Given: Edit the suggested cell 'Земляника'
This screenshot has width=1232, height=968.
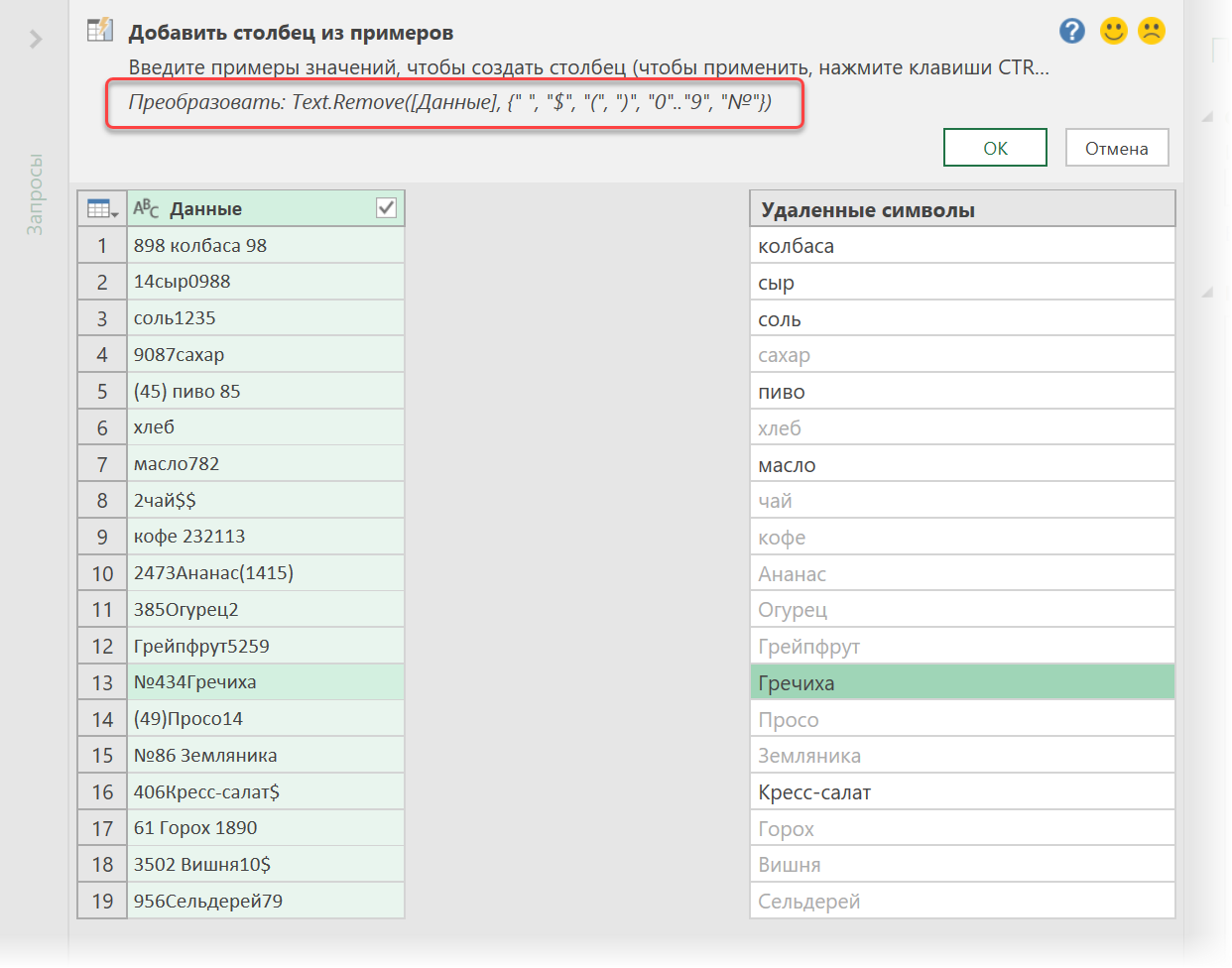Looking at the screenshot, I should point(962,756).
